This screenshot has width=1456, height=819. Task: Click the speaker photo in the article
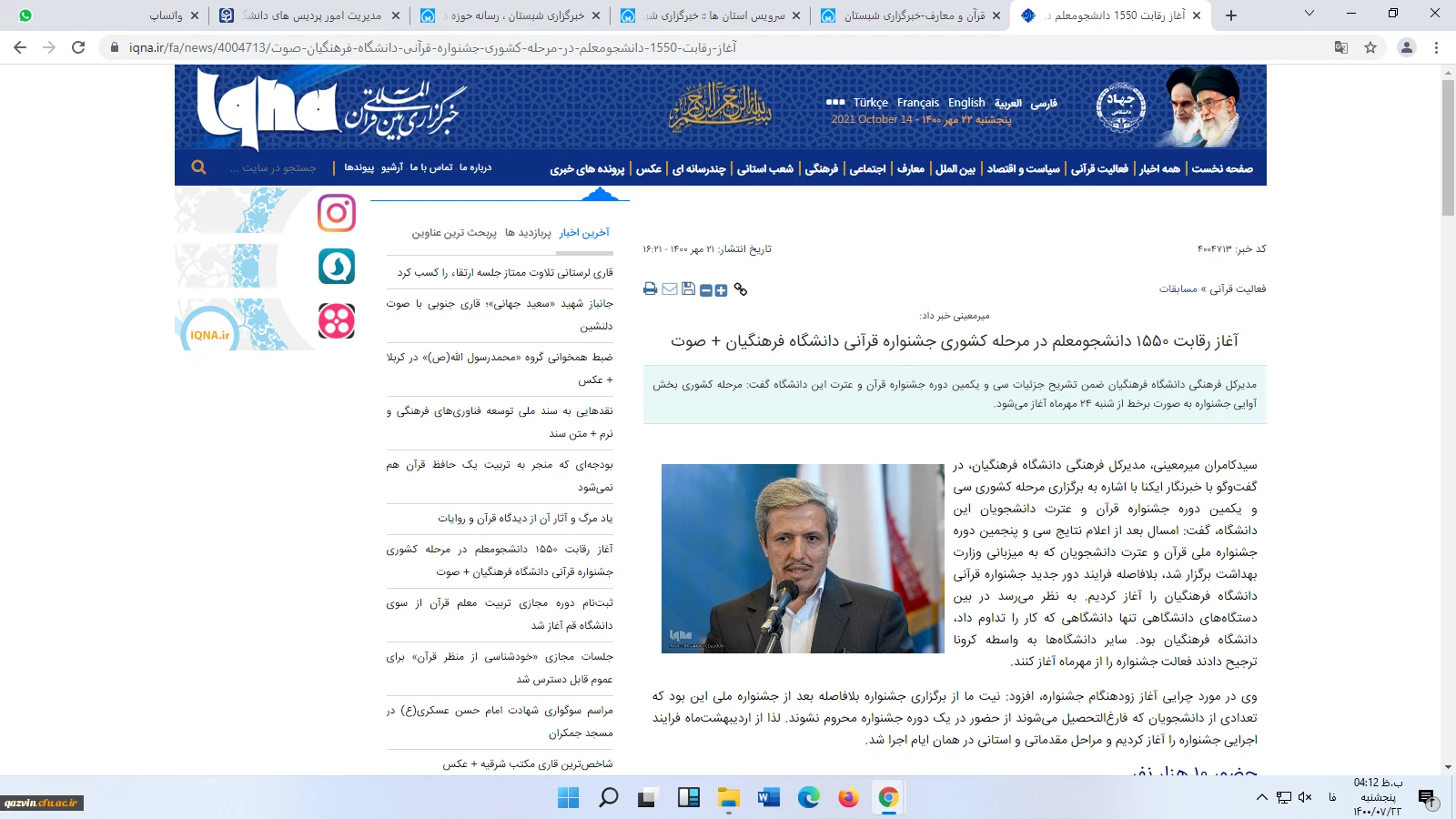coord(803,558)
